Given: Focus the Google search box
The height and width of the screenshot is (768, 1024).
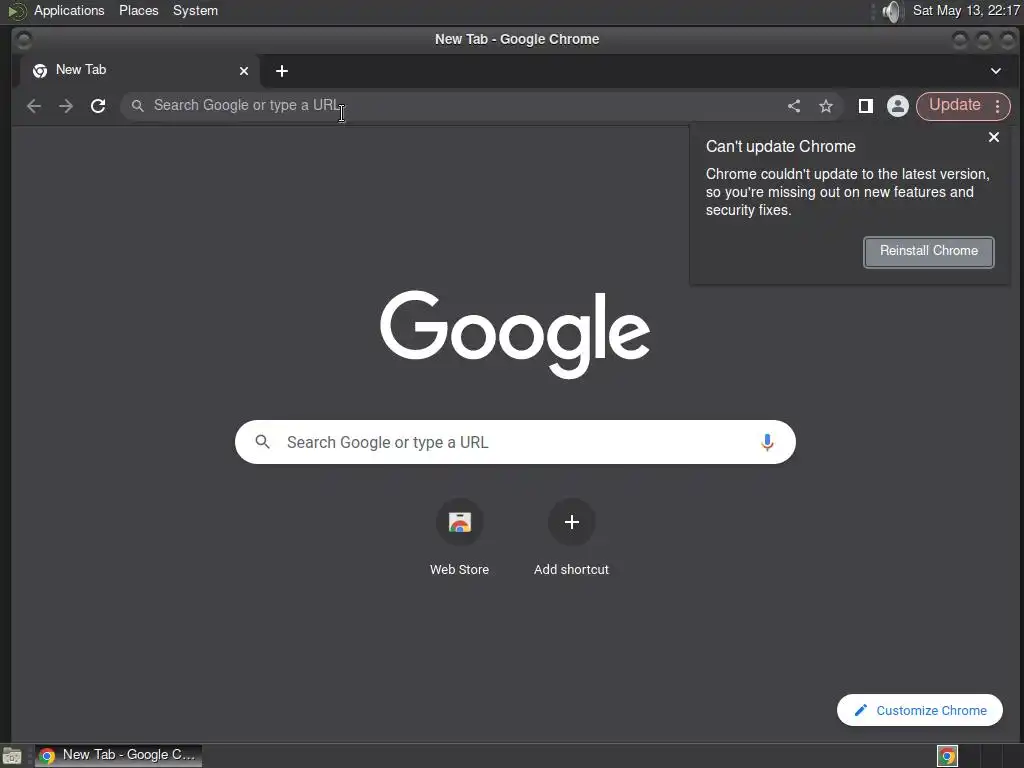Looking at the screenshot, I should [x=515, y=442].
